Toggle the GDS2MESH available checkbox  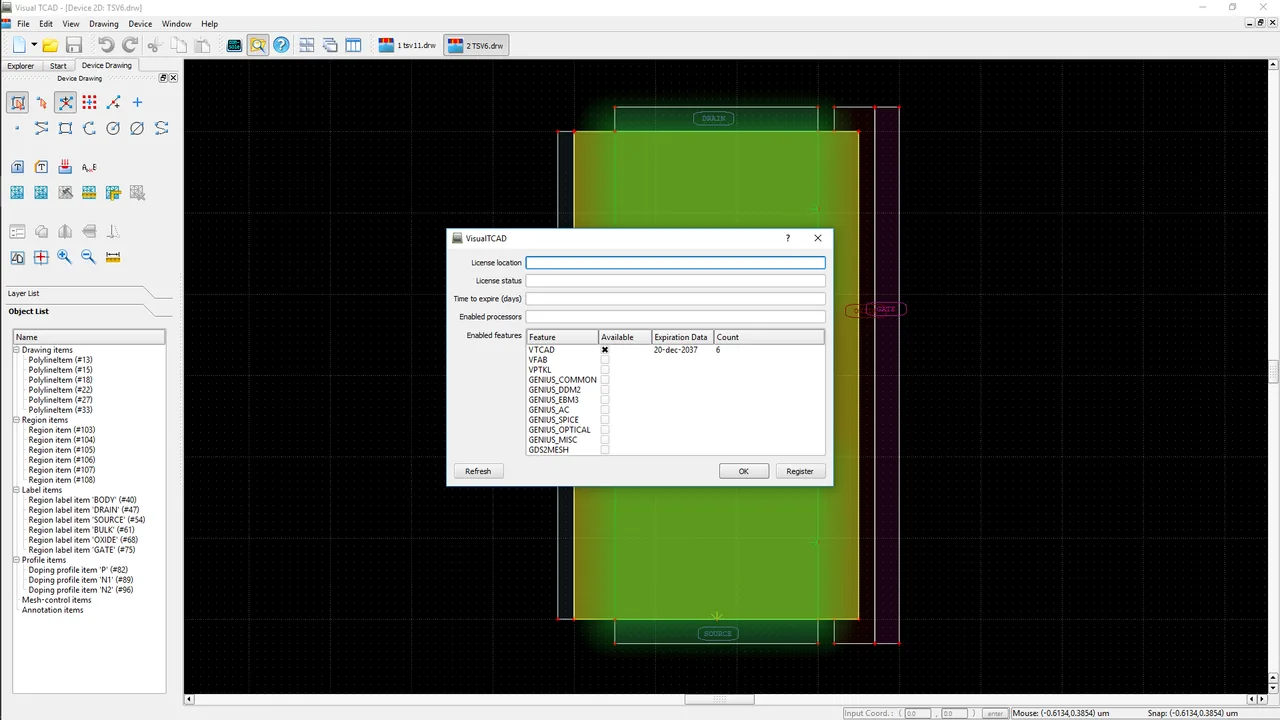[x=605, y=450]
